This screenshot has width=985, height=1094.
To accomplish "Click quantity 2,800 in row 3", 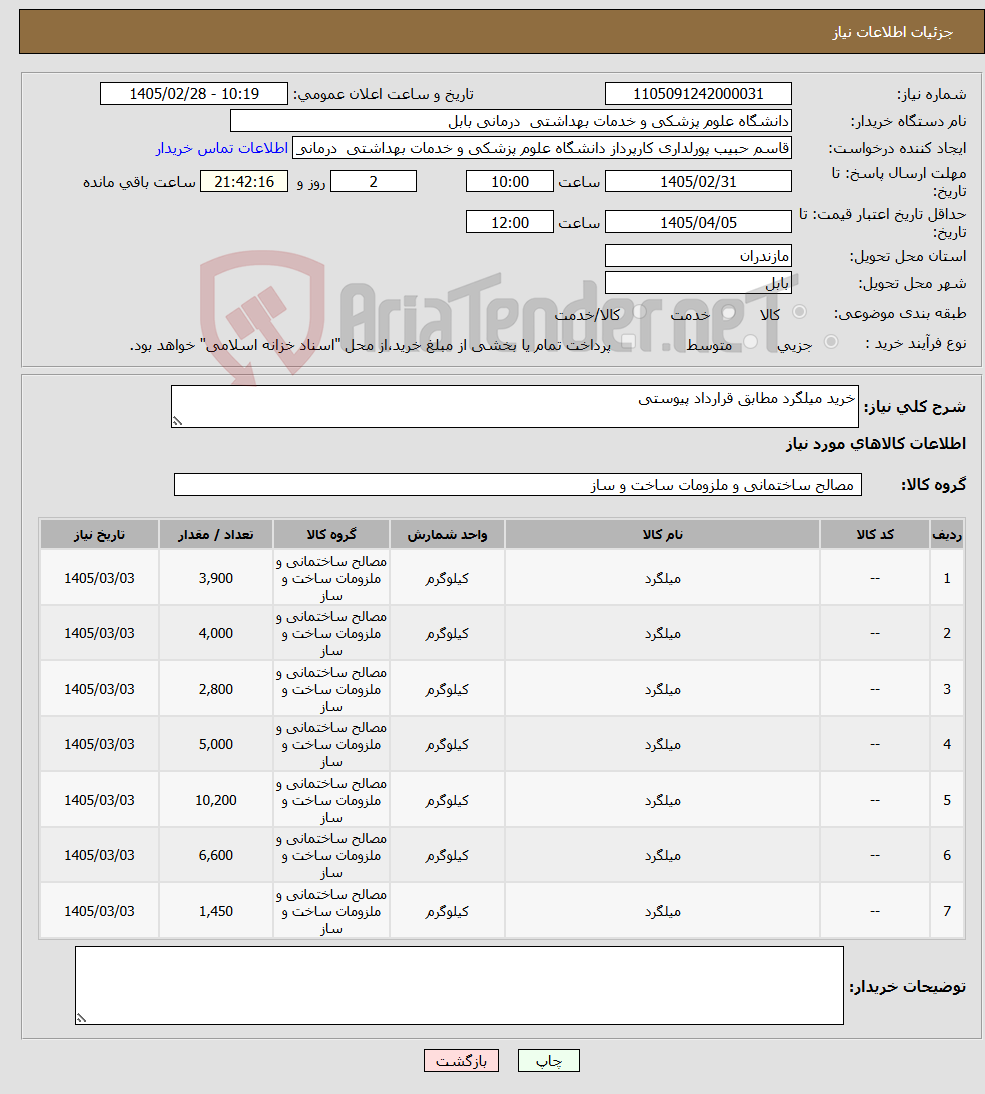I will (x=216, y=689).
